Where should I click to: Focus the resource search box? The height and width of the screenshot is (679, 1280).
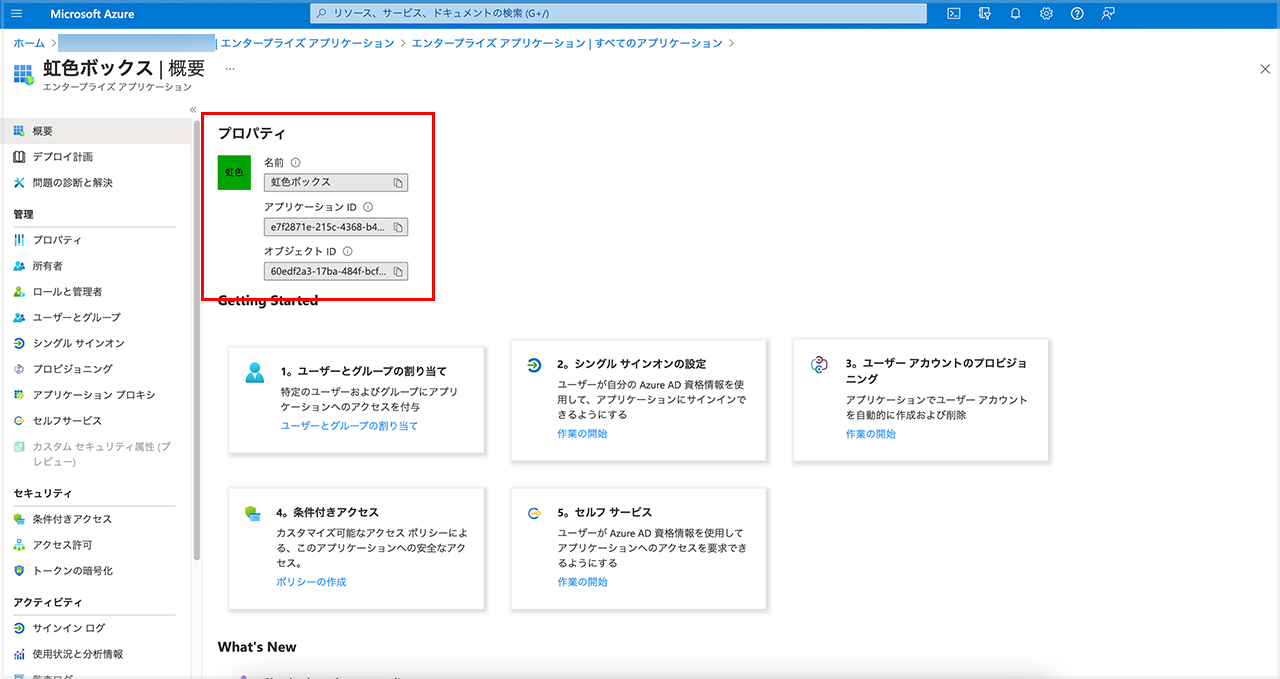(x=620, y=14)
